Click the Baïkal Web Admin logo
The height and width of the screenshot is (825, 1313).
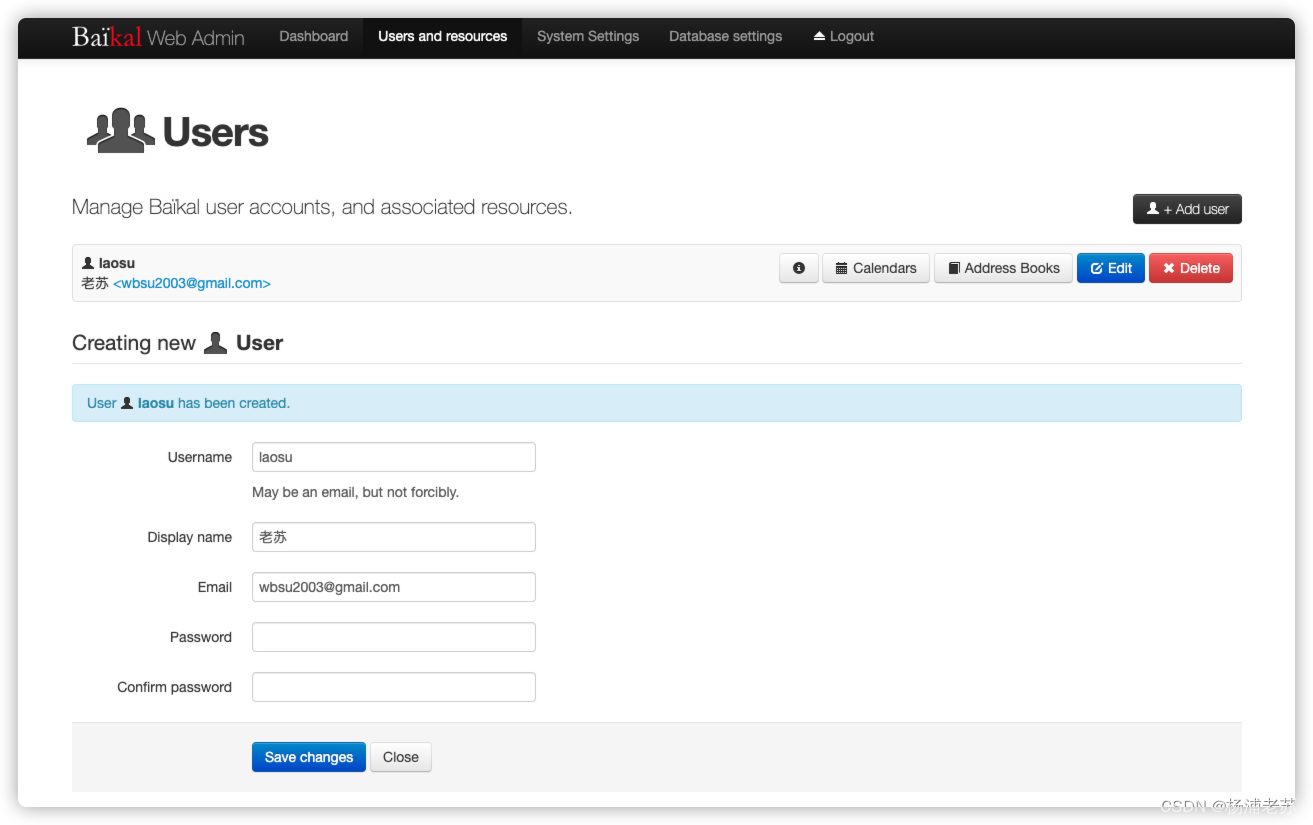(x=158, y=37)
